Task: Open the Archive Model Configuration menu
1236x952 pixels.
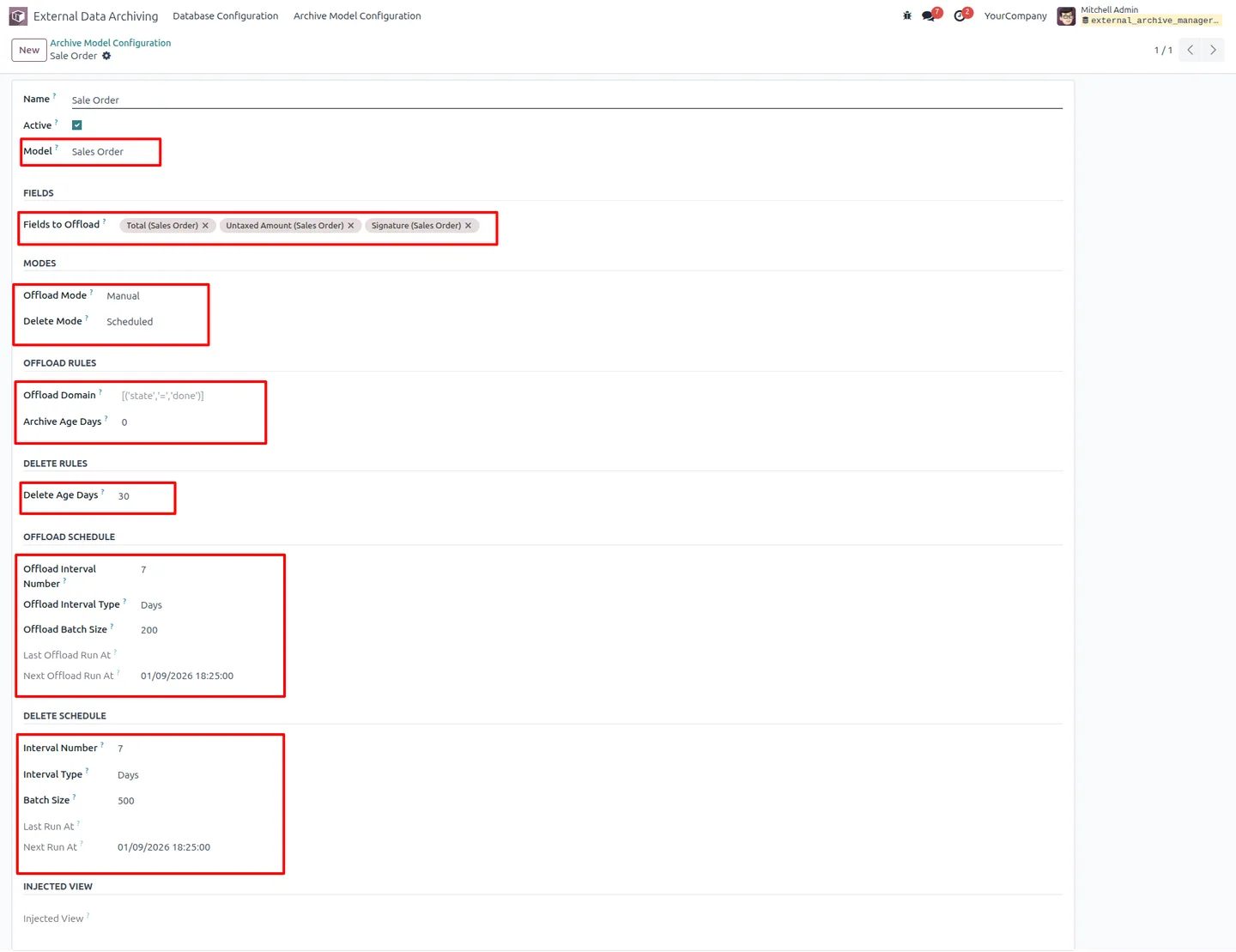Action: click(357, 15)
